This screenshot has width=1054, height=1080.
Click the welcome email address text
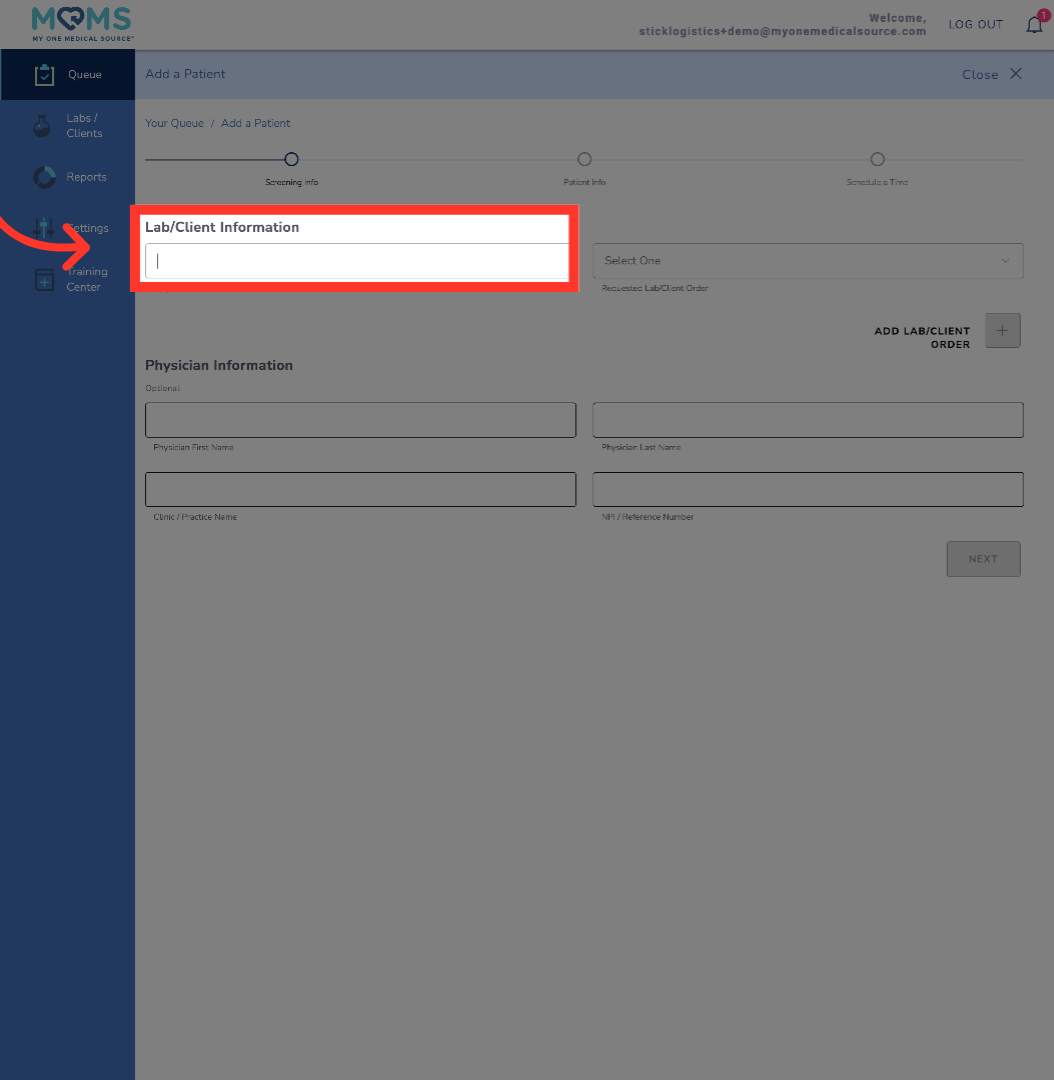pos(783,32)
